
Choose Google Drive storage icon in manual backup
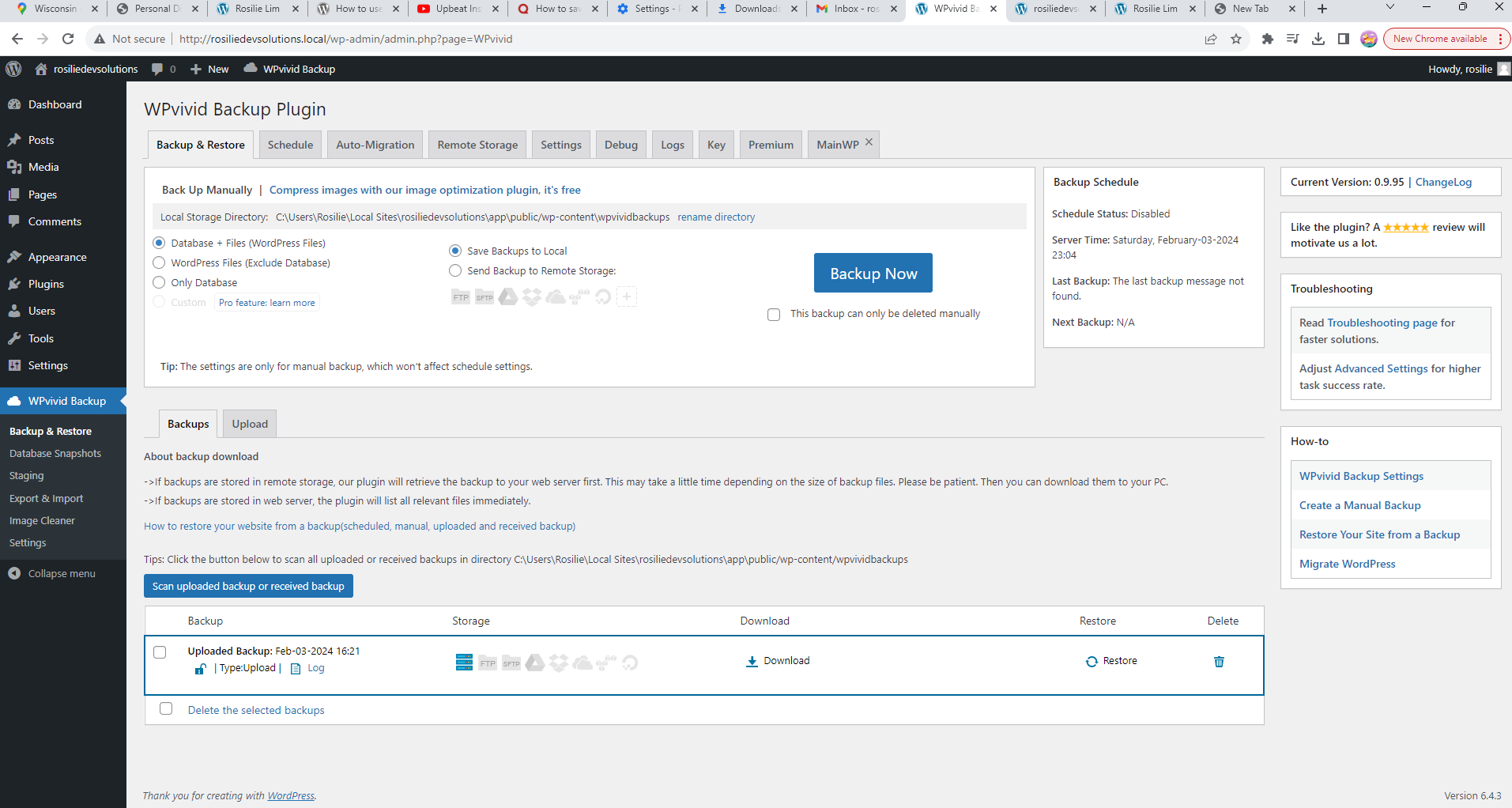508,297
